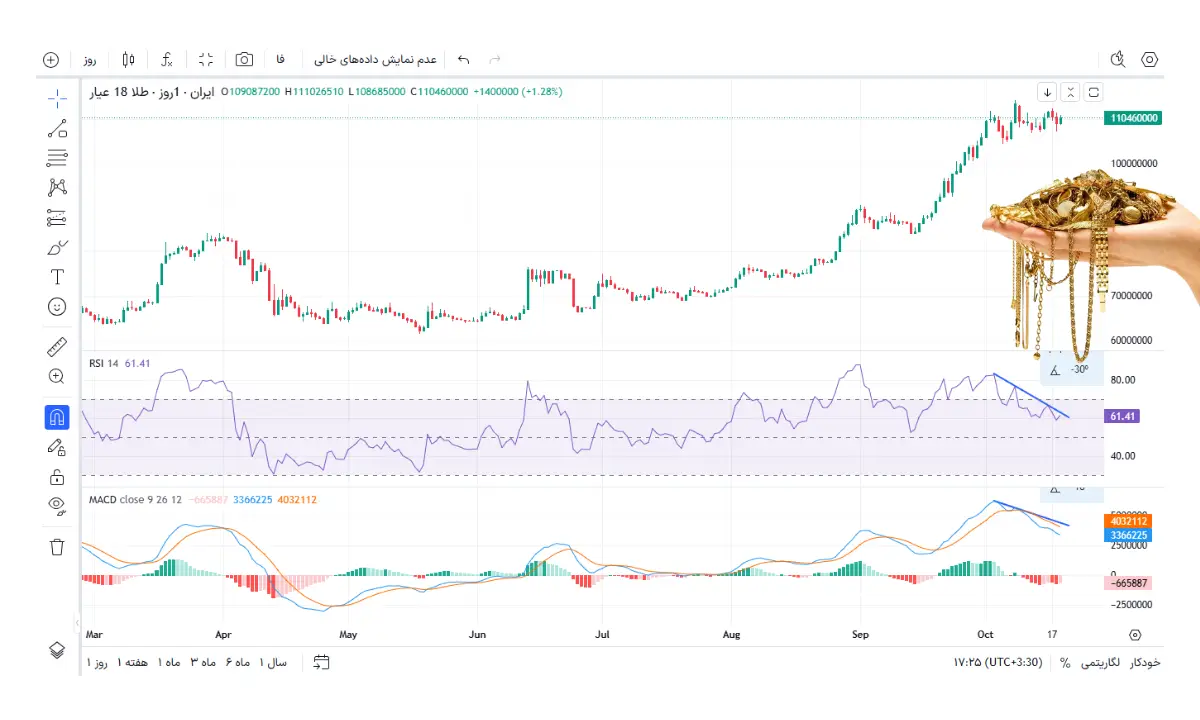
Task: Open the measure ruler tool
Action: pyautogui.click(x=57, y=347)
